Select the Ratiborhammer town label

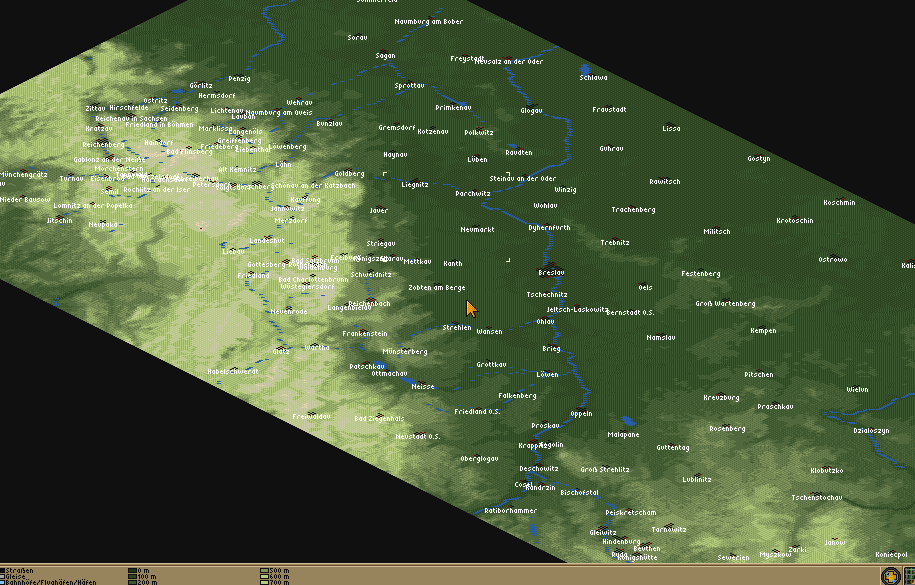[510, 510]
